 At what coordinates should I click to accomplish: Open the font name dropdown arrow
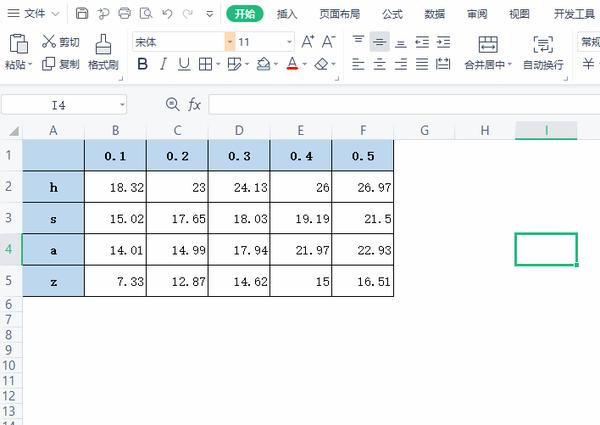[x=230, y=42]
